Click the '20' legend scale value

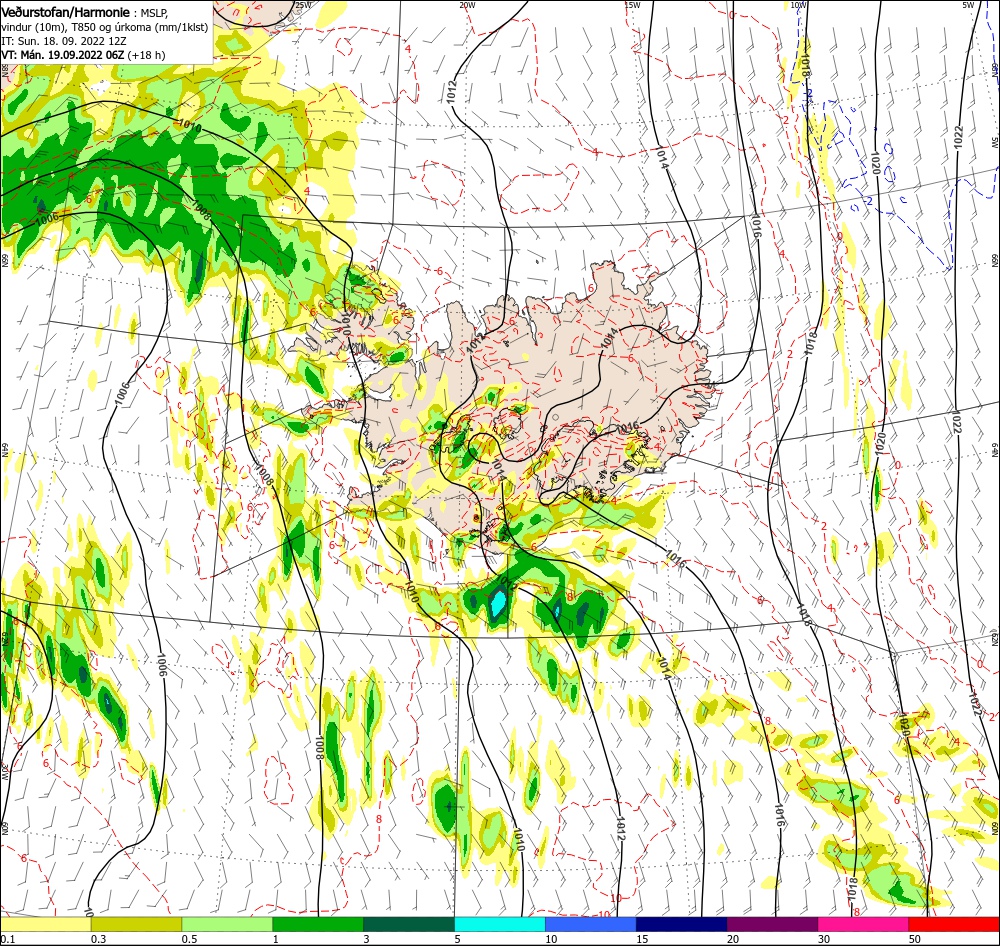tap(733, 939)
